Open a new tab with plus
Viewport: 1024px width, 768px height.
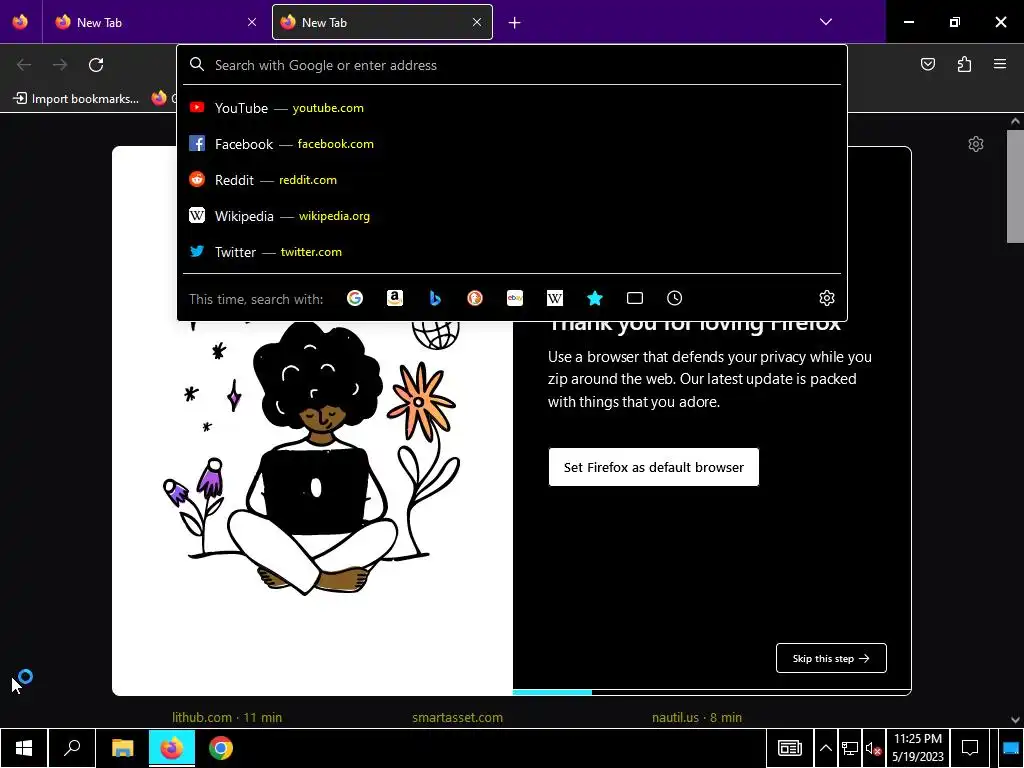[515, 23]
